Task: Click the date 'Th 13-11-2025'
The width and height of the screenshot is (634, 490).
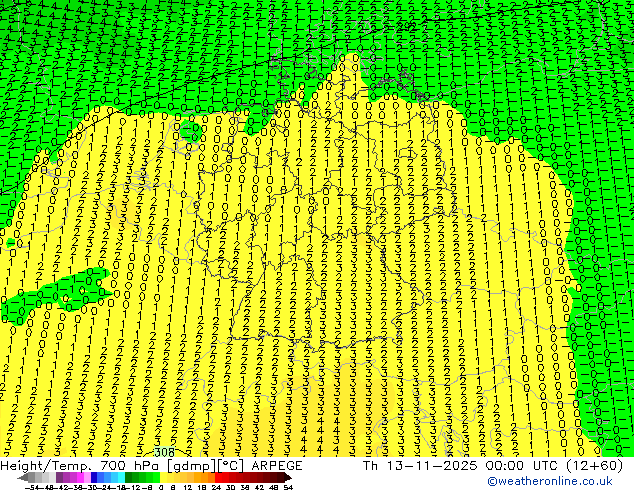Action: (420, 466)
